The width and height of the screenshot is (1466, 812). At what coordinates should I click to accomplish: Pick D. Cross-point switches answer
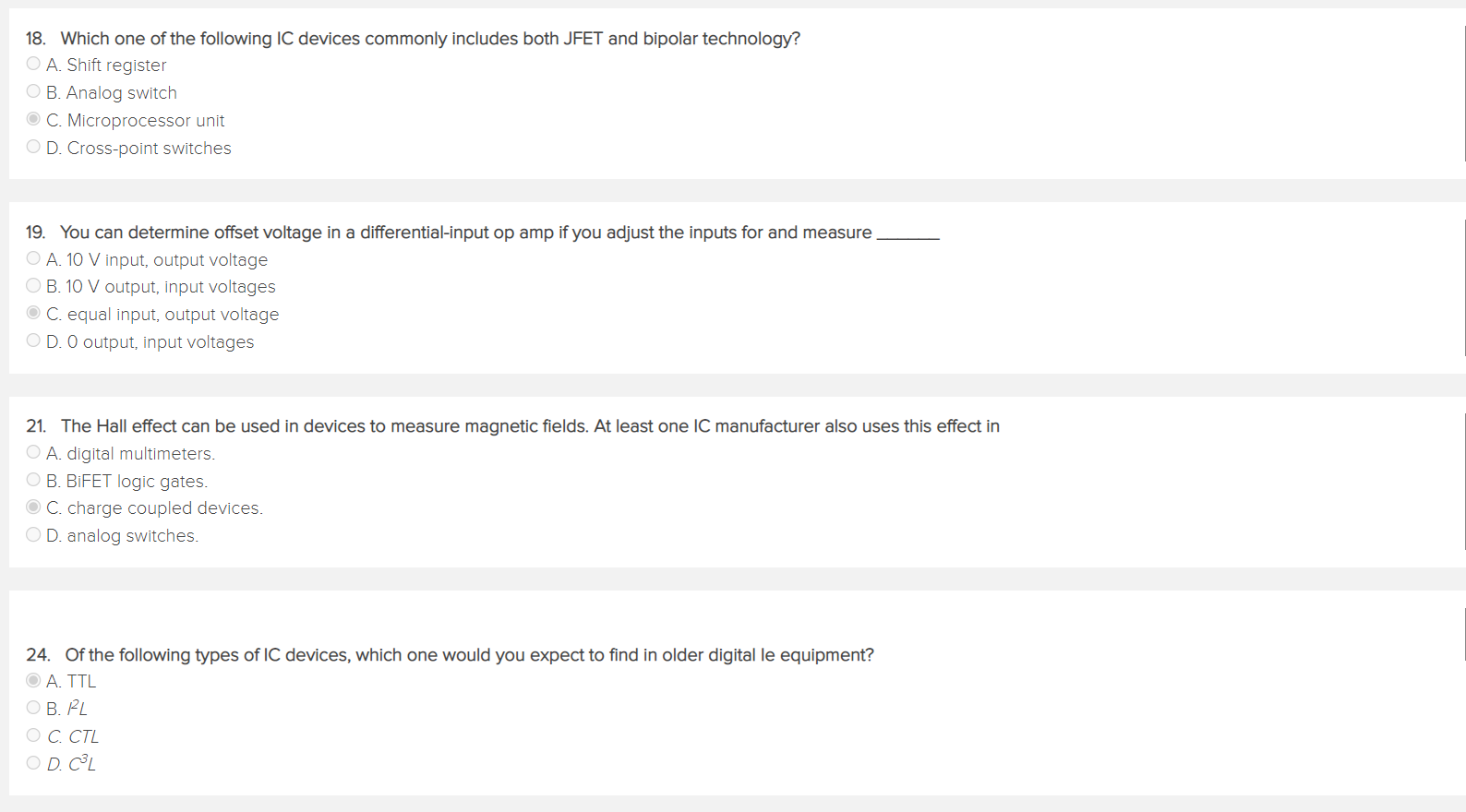pos(33,147)
